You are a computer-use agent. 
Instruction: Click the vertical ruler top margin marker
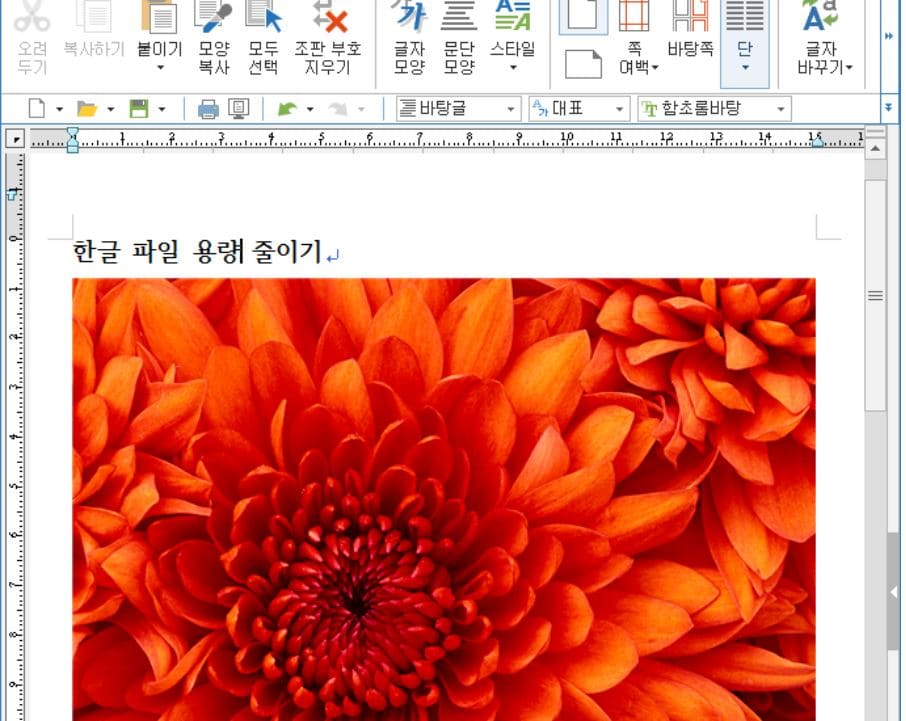[x=12, y=195]
